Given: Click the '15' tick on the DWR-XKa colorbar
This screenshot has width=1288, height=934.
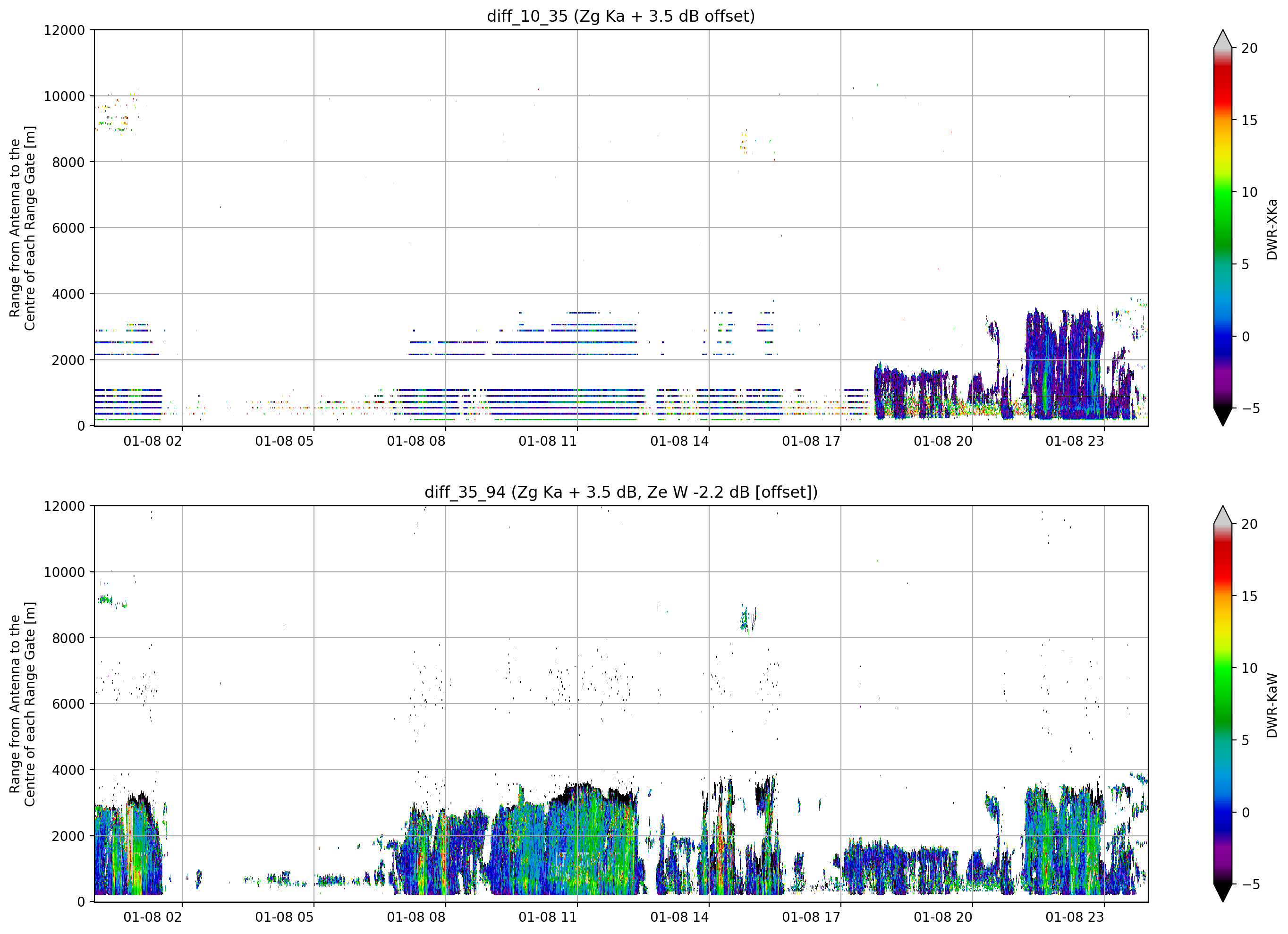Looking at the screenshot, I should [1249, 120].
